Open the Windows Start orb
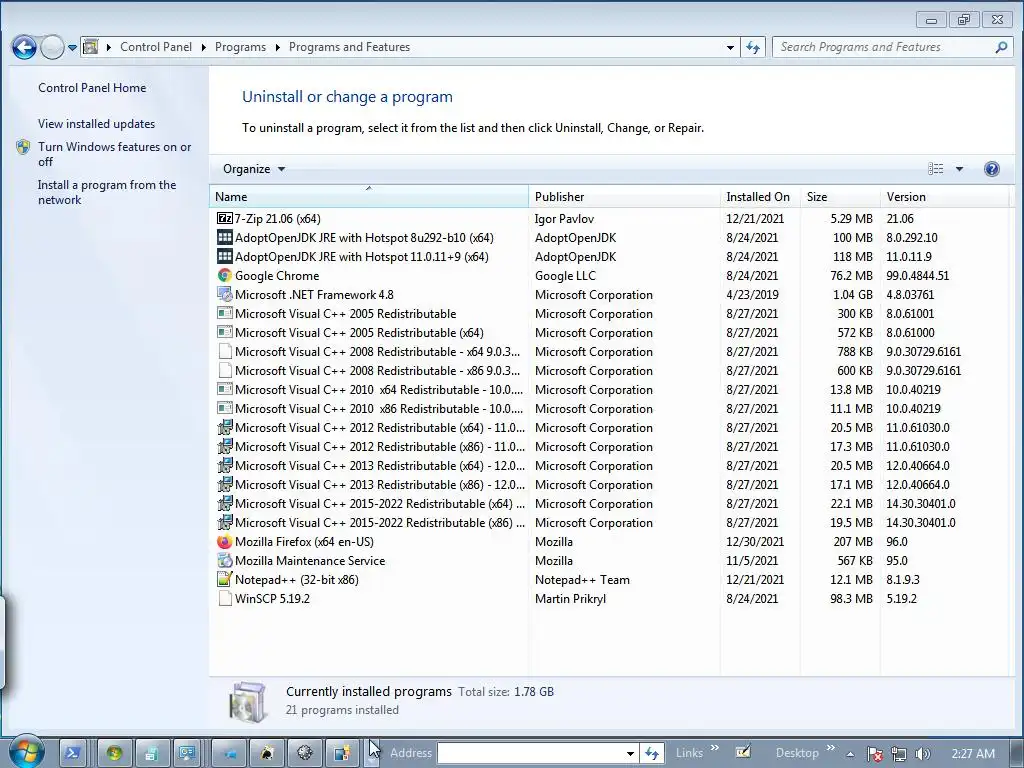Screen dimensions: 1024x768 click(26, 751)
